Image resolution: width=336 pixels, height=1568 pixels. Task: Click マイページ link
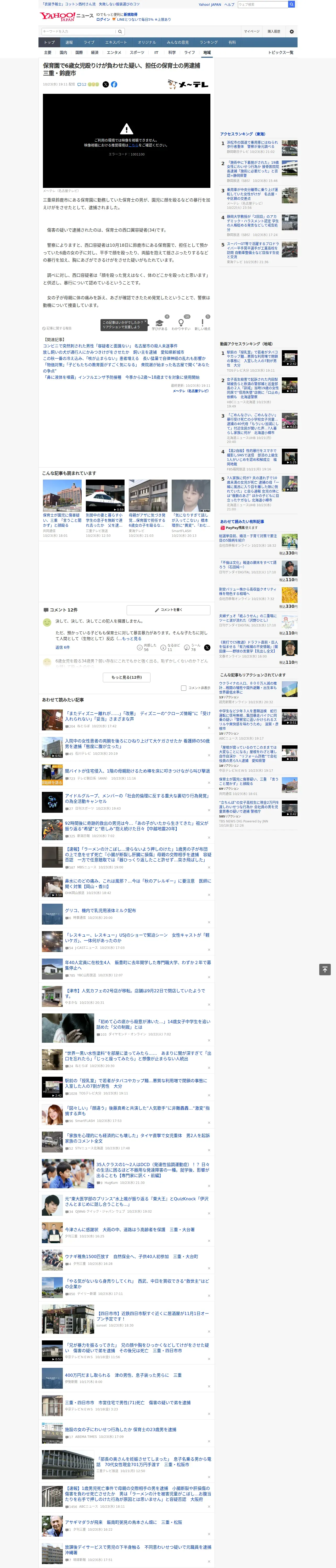coord(251,32)
